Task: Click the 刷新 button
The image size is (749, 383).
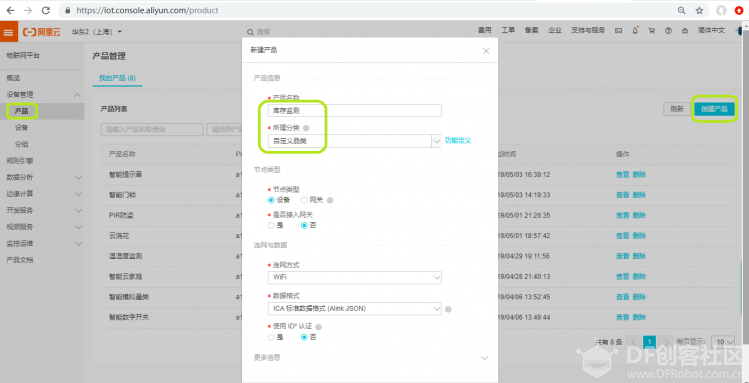Action: click(677, 109)
